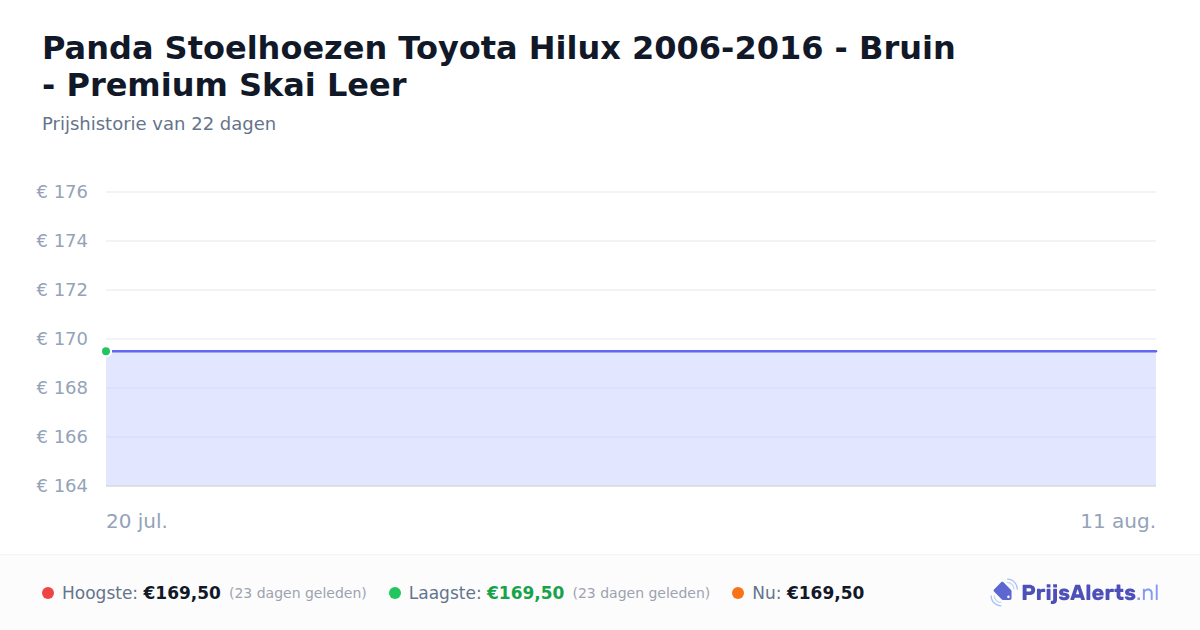Click the € 164 y-axis label
1200x630 pixels.
pyautogui.click(x=62, y=486)
